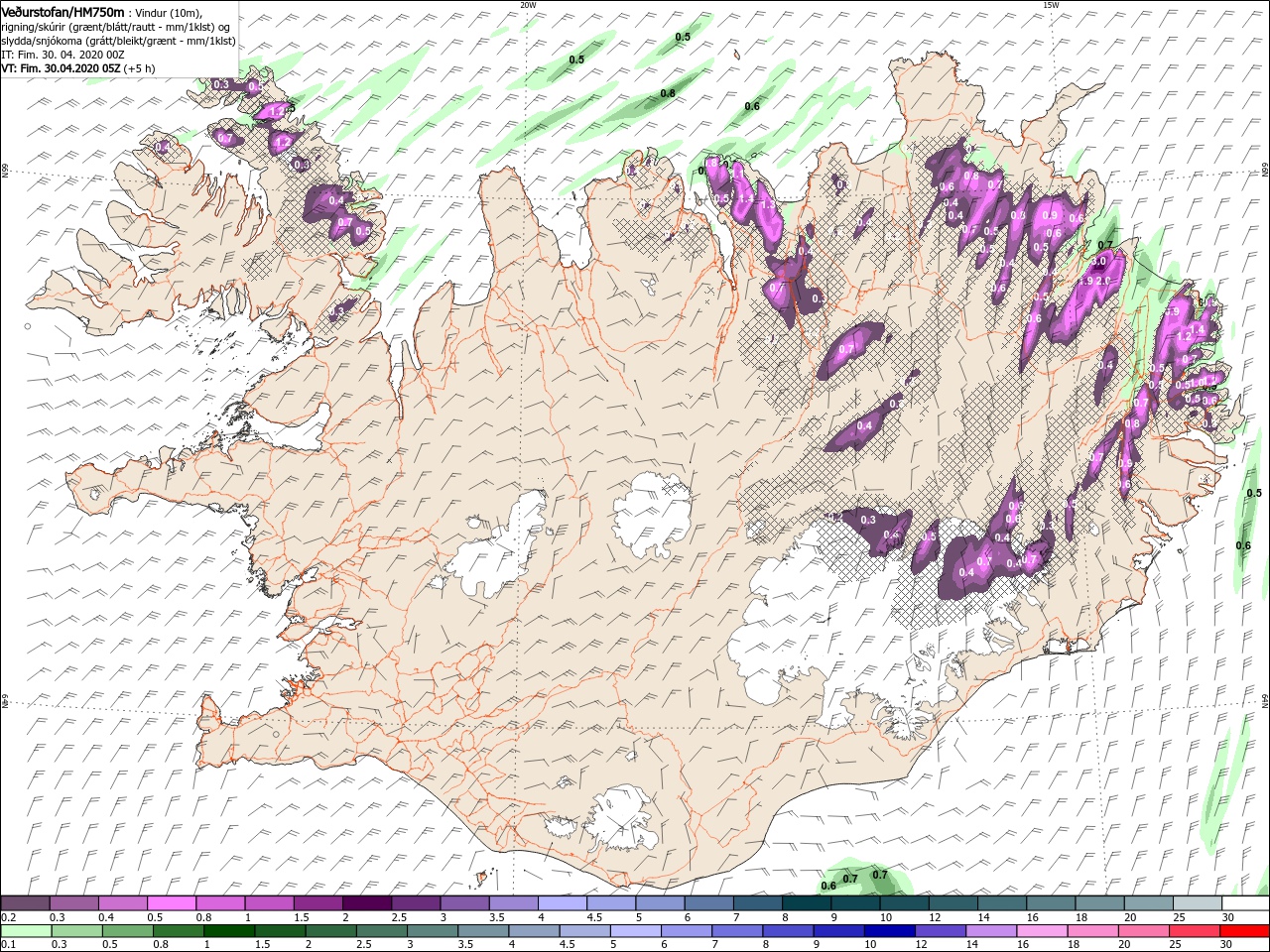Select the 30 red swatch in the bottom legend row
This screenshot has height=952, width=1270.
tap(1243, 931)
